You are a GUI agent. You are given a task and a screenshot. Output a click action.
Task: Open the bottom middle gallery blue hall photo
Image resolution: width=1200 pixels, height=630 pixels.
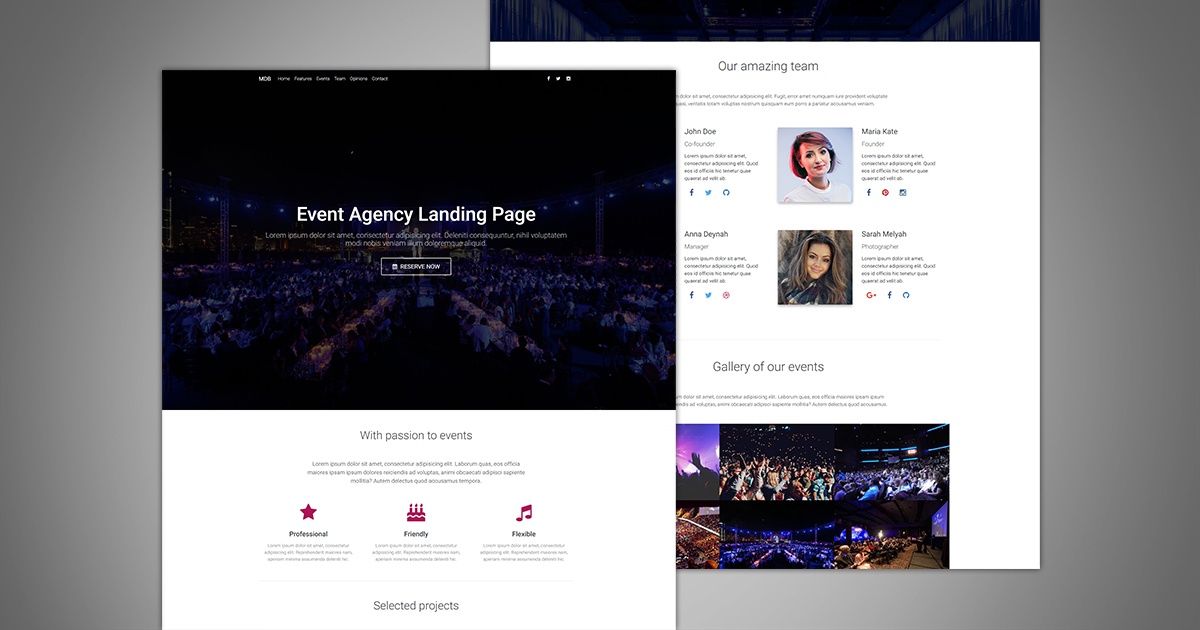pyautogui.click(x=777, y=535)
